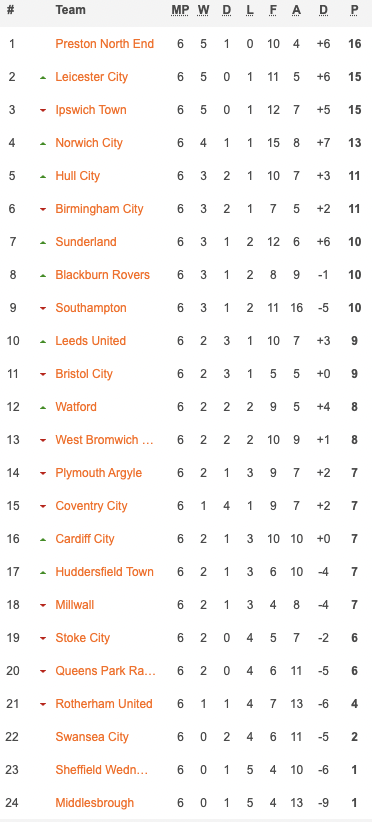Open Leicester City team page
Viewport: 372px width, 822px height.
[x=92, y=77]
